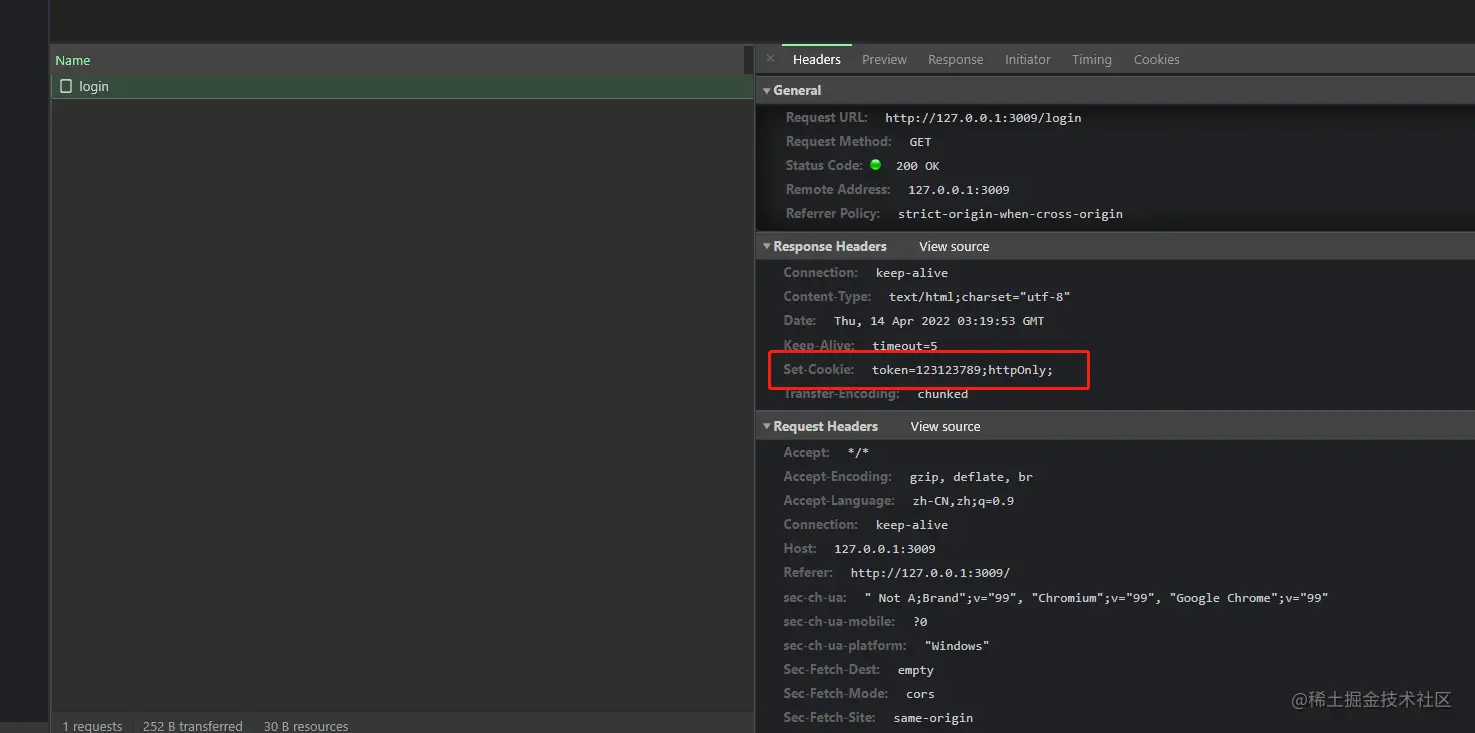This screenshot has height=733, width=1475.
Task: Click the sec-ch-ua-mobile ?0 value
Action: pyautogui.click(x=920, y=622)
